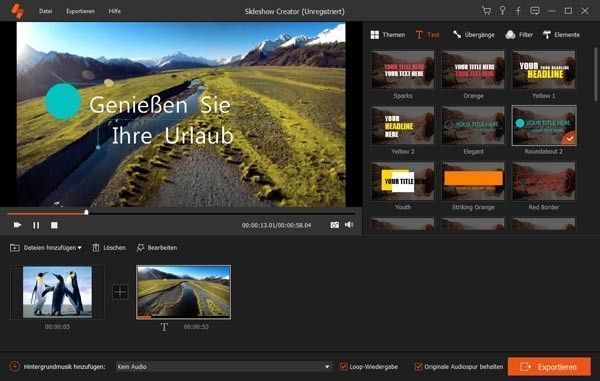Image resolution: width=600 pixels, height=381 pixels.
Task: Click the shopping cart icon
Action: [486, 11]
